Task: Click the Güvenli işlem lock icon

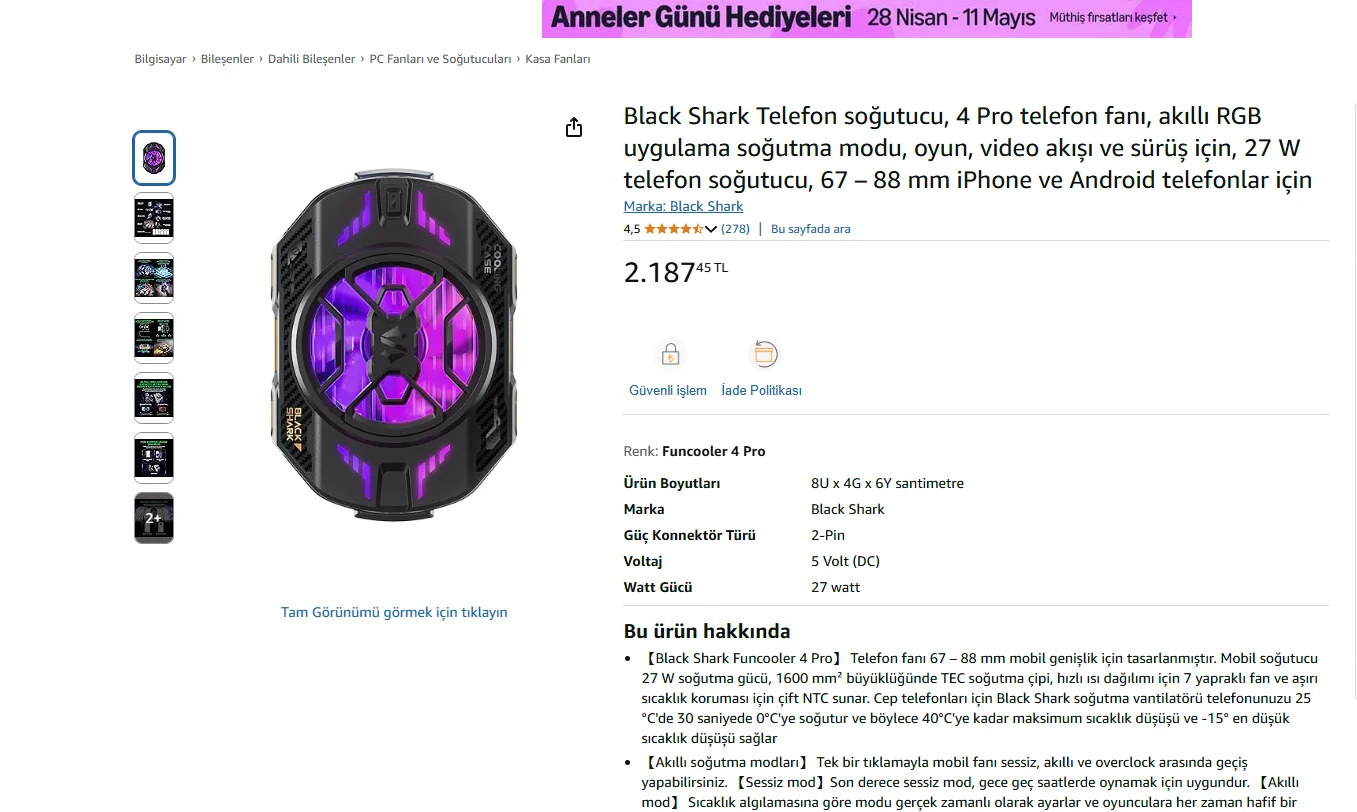Action: tap(670, 355)
